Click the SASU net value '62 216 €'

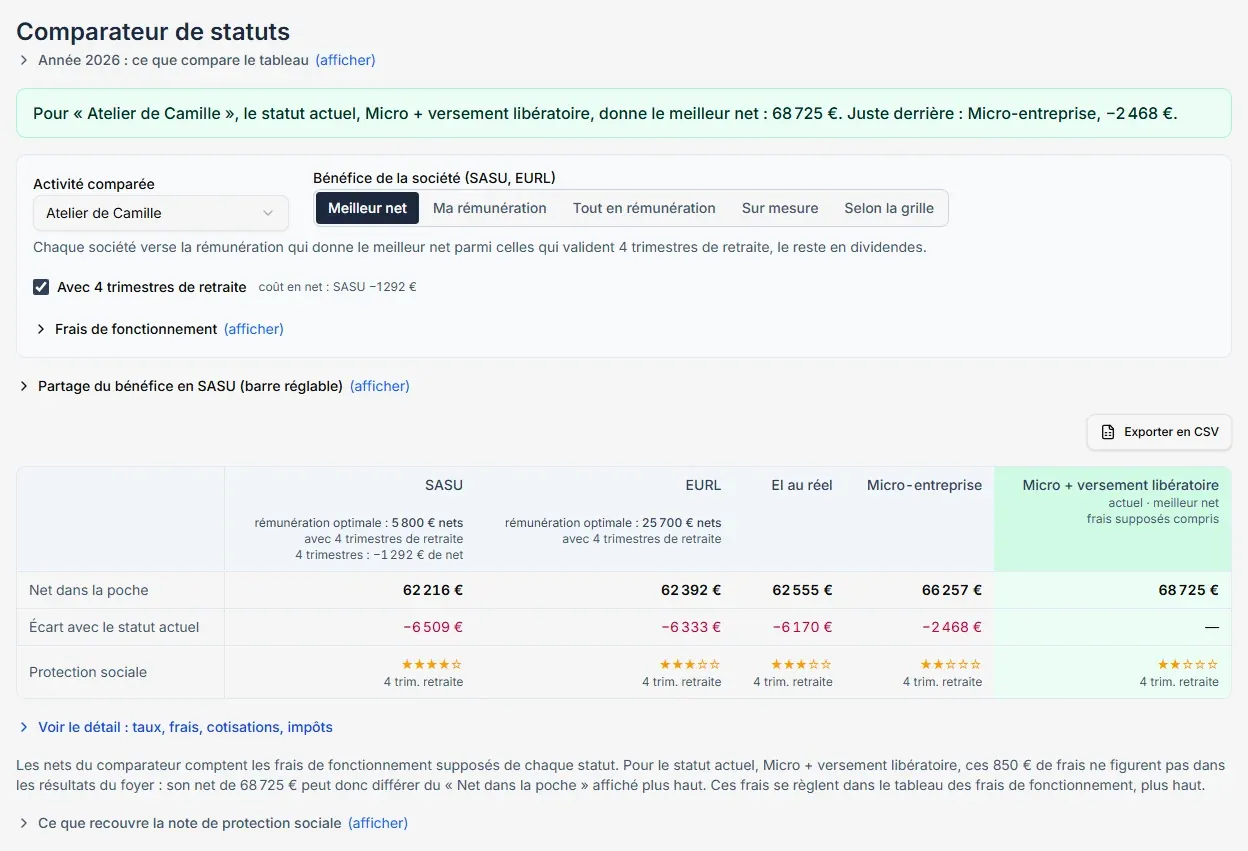click(433, 590)
